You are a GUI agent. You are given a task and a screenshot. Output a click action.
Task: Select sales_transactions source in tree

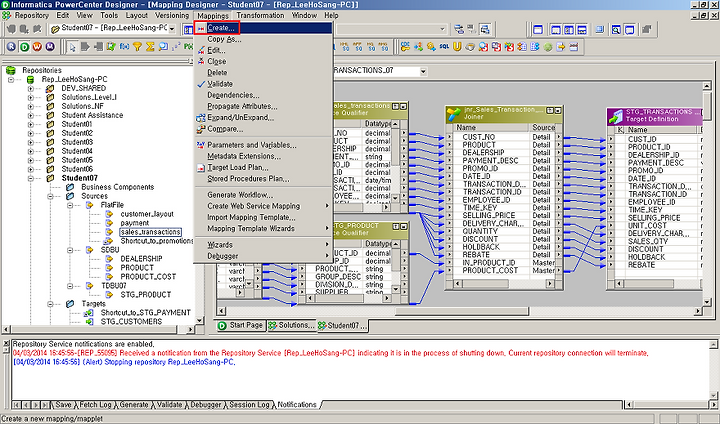coord(151,232)
